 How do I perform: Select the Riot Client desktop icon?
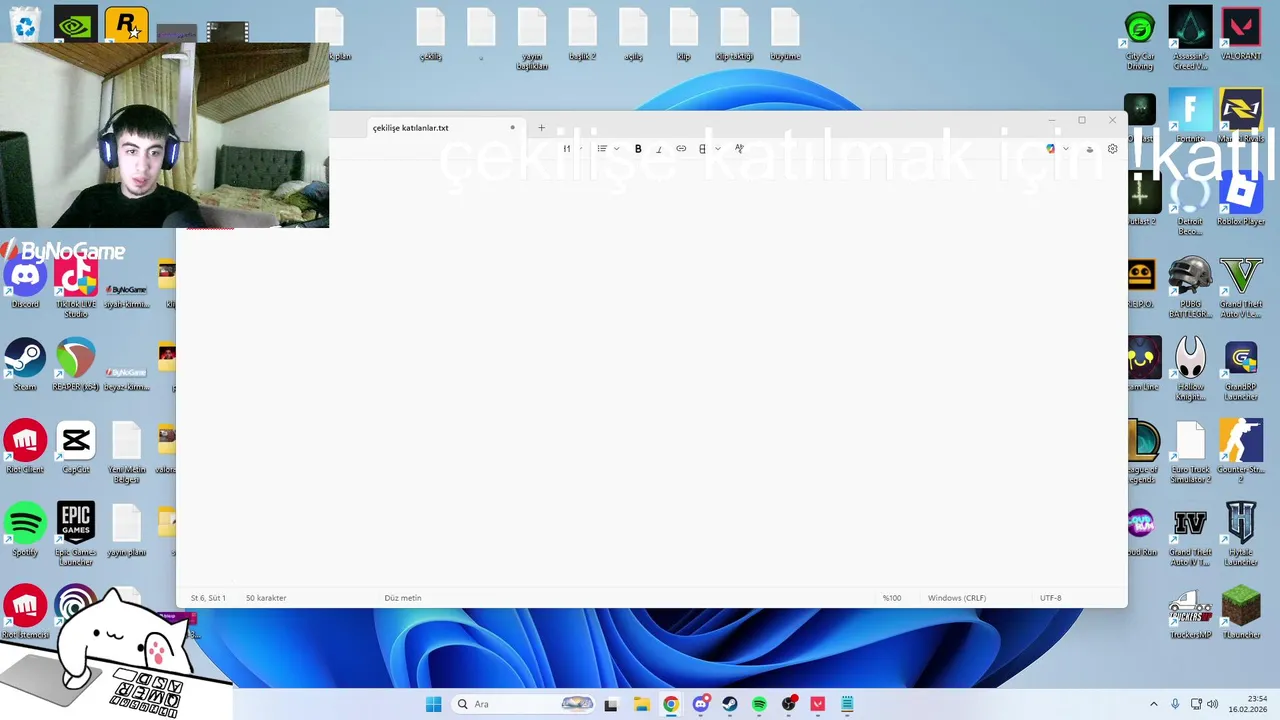[x=25, y=447]
